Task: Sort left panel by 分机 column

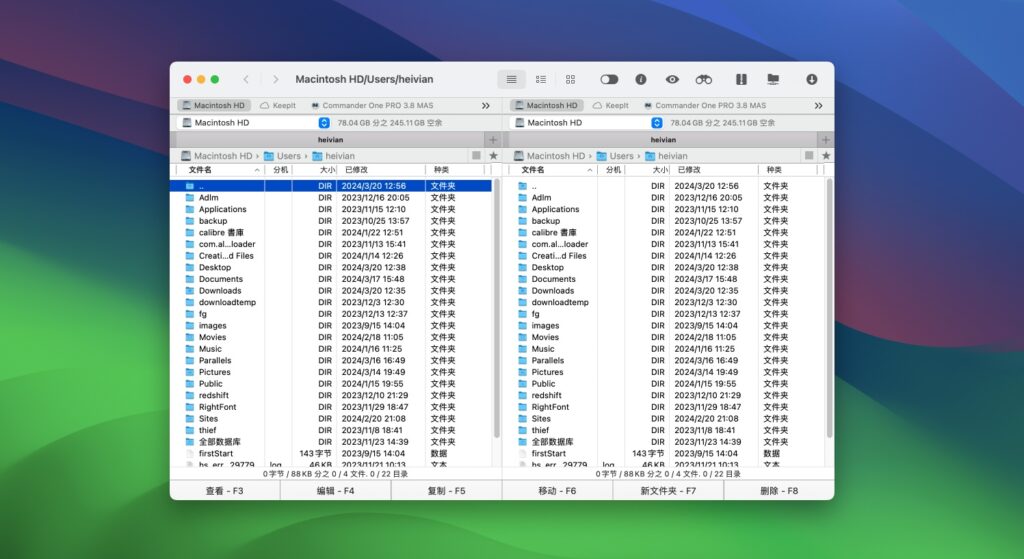Action: pyautogui.click(x=279, y=170)
